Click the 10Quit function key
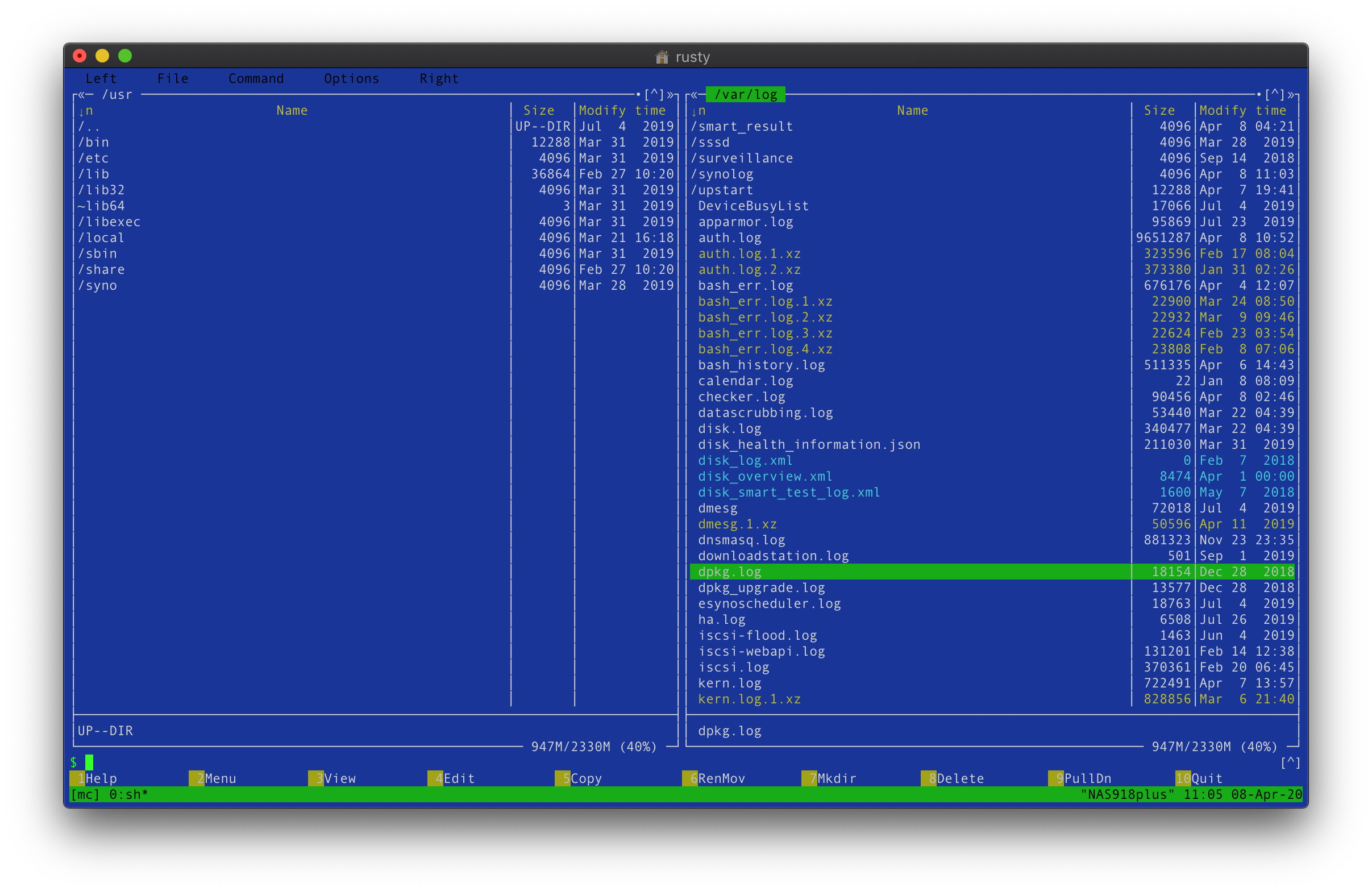1372x892 pixels. click(1200, 778)
